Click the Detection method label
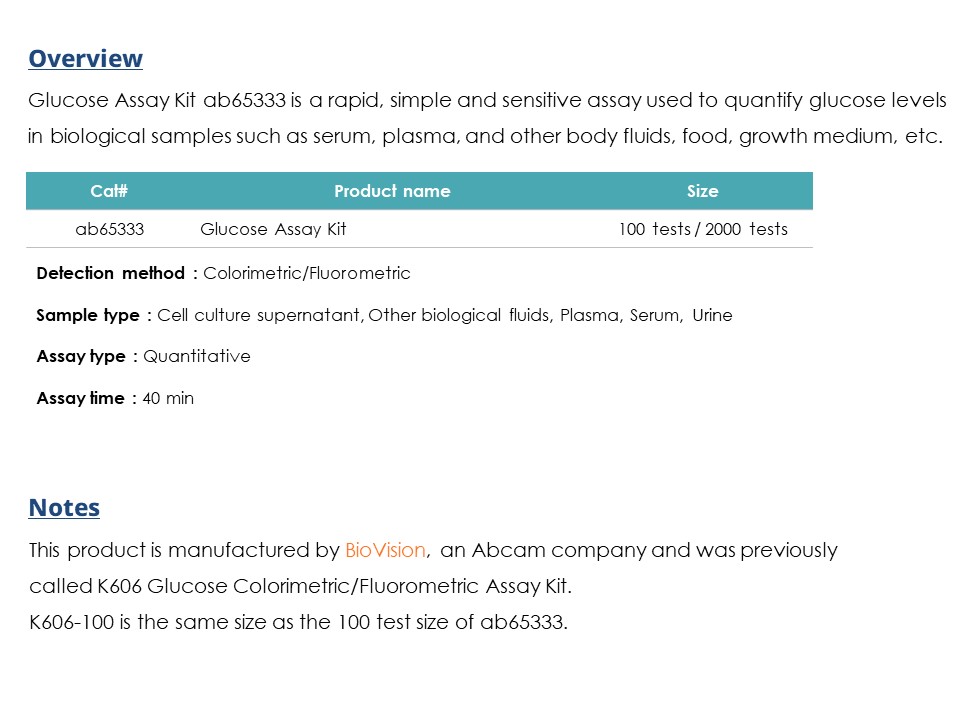 click(x=110, y=273)
